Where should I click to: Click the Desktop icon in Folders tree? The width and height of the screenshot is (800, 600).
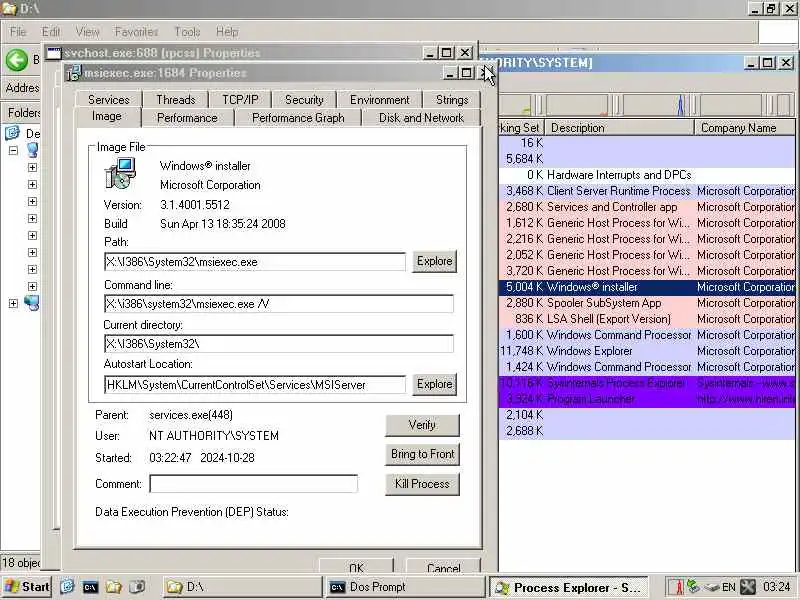tap(12, 133)
